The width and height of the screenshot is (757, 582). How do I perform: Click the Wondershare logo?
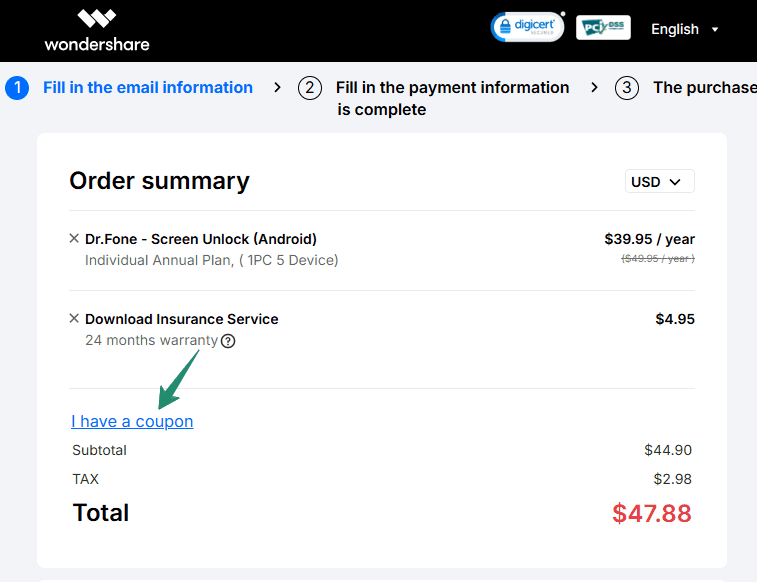[x=97, y=30]
